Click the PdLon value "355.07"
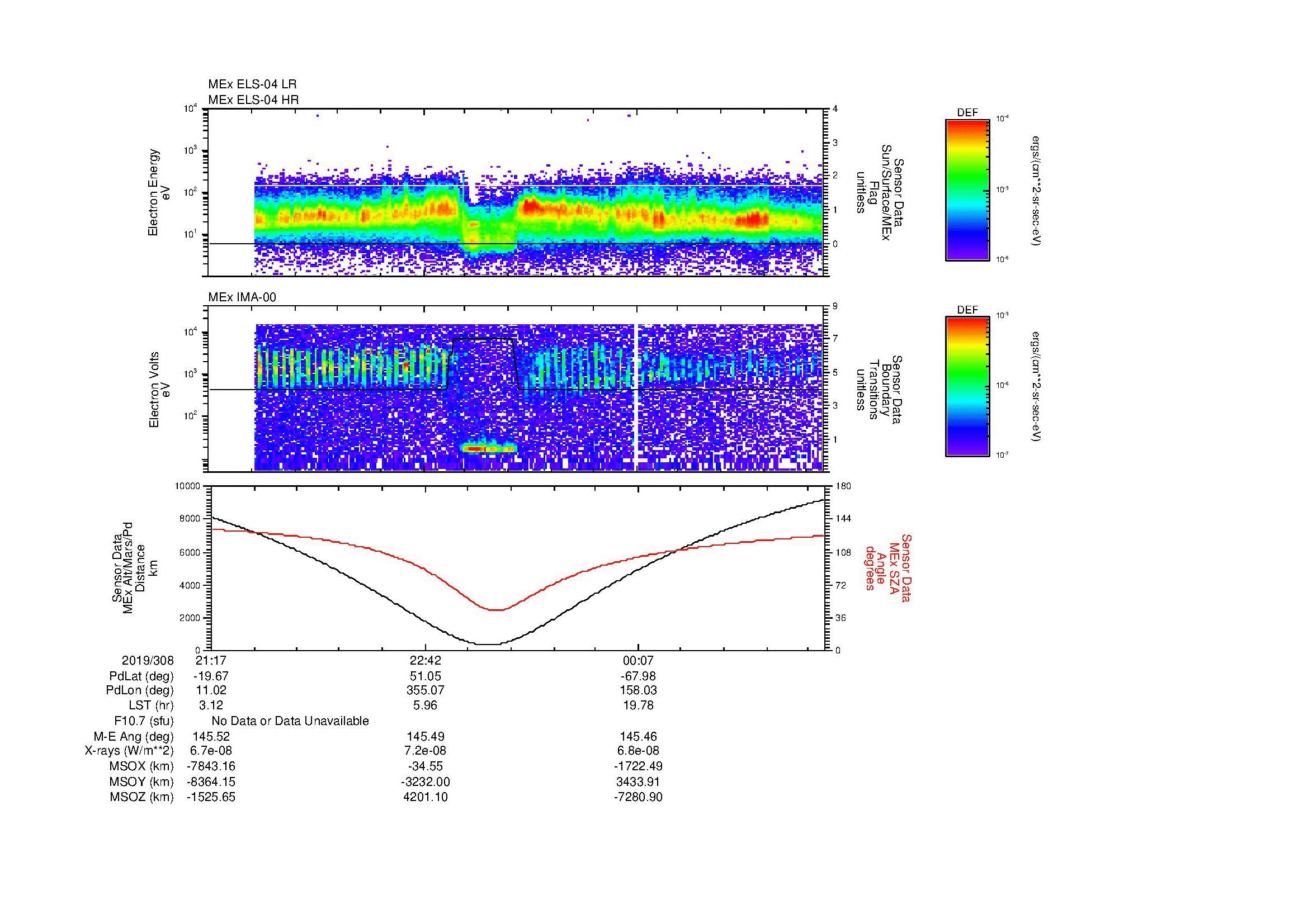Viewport: 1308px width, 924px height. (425, 690)
